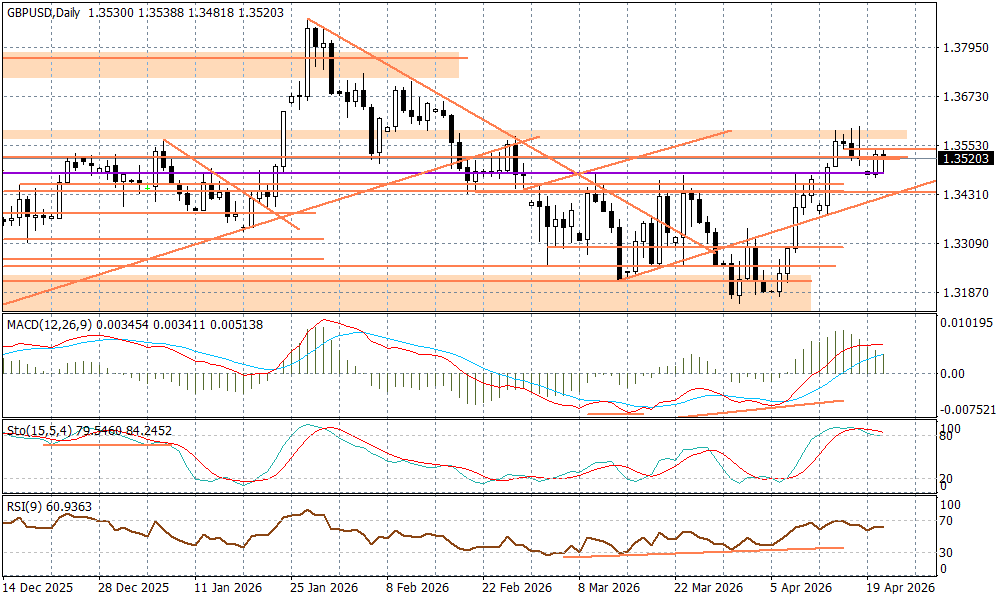
Task: Click the current price label 1.35203
Action: [x=965, y=158]
